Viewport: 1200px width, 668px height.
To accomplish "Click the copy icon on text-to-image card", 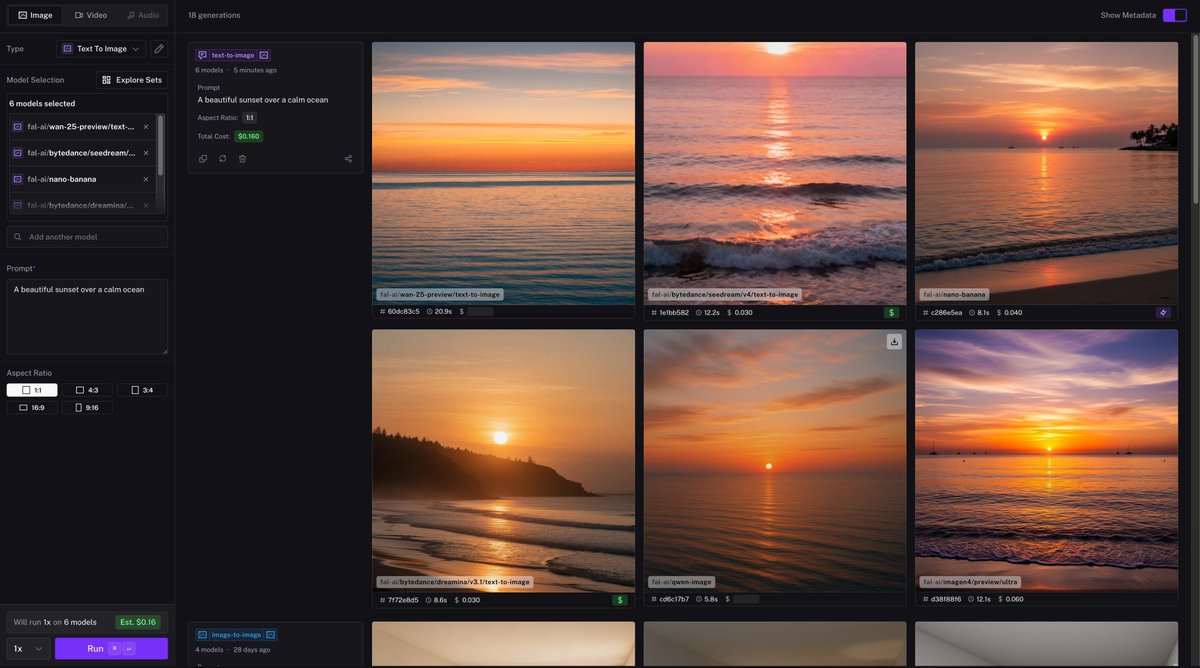I will pyautogui.click(x=203, y=159).
